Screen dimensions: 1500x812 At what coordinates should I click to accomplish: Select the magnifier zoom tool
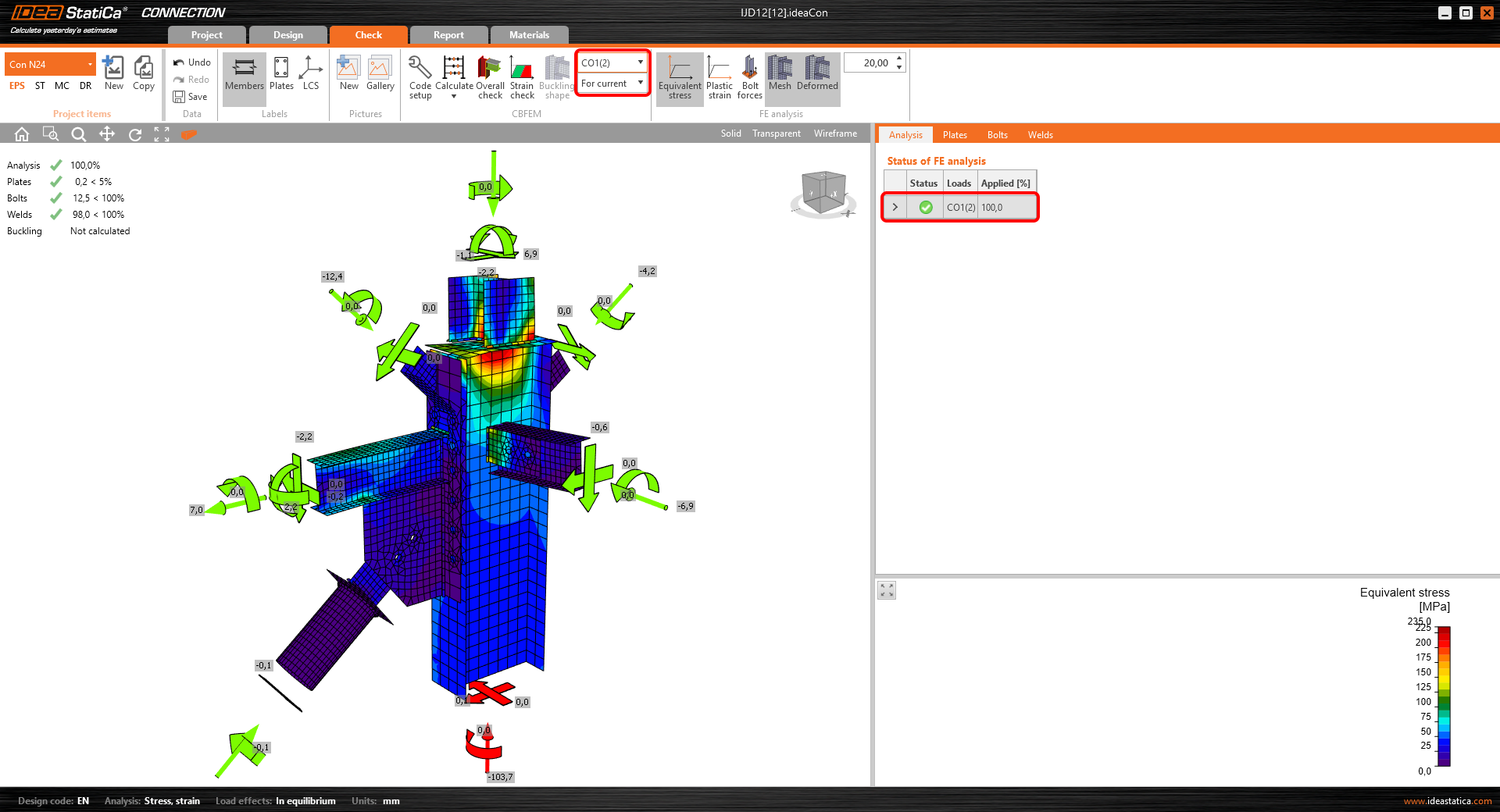click(x=79, y=134)
